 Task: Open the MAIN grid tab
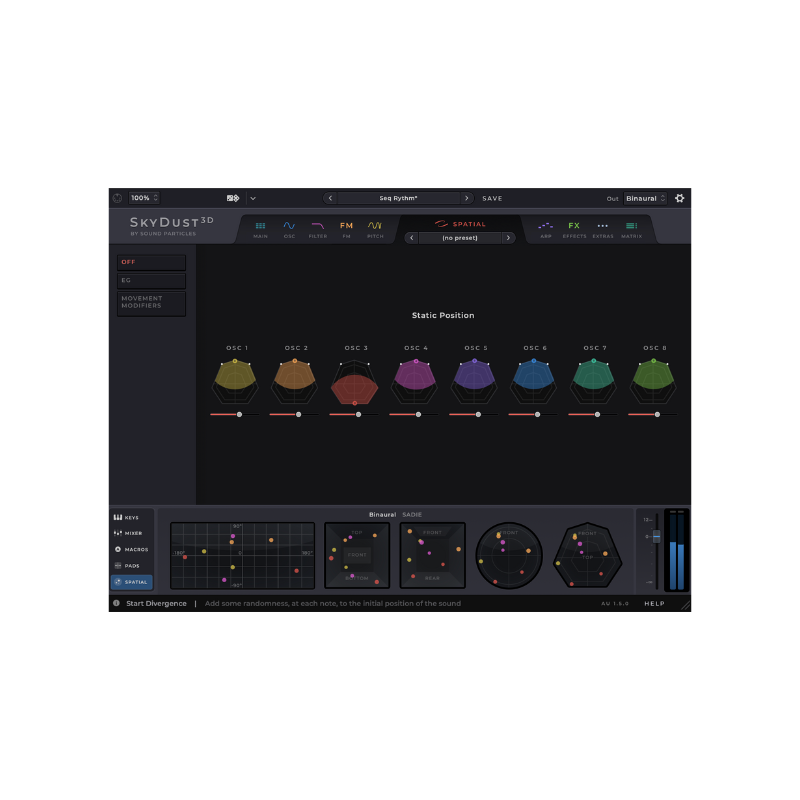pos(260,230)
